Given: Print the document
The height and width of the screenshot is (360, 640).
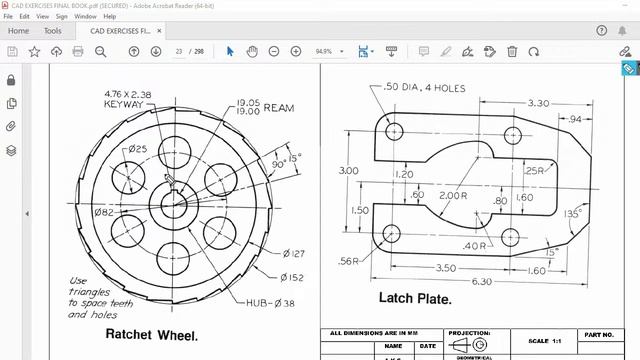Looking at the screenshot, I should click(78, 51).
